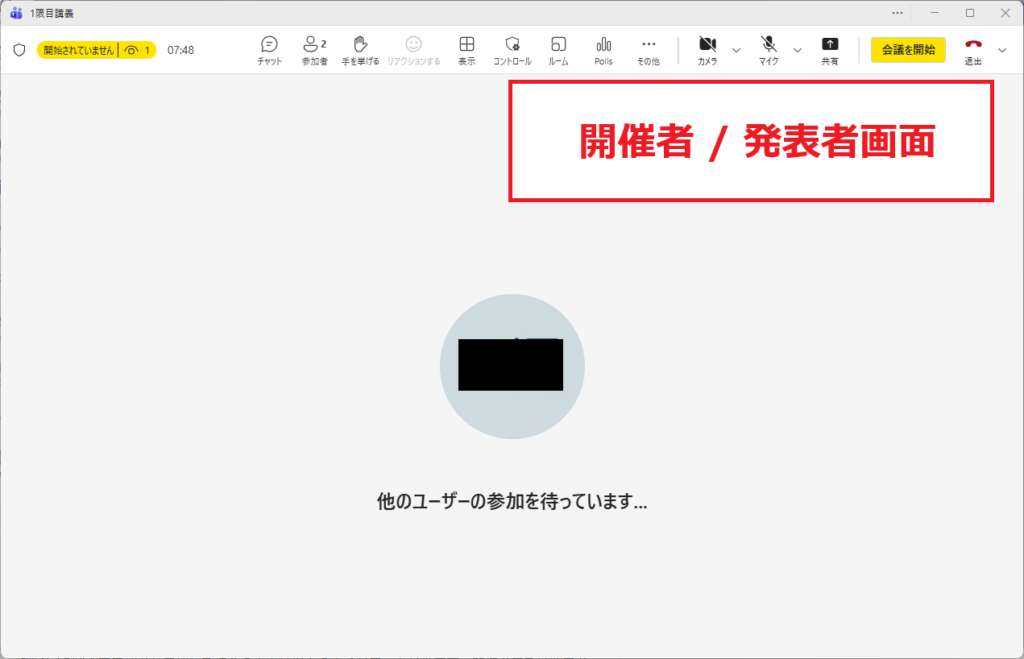
Task: Show the 参加者 (Participants) list
Action: [x=314, y=49]
